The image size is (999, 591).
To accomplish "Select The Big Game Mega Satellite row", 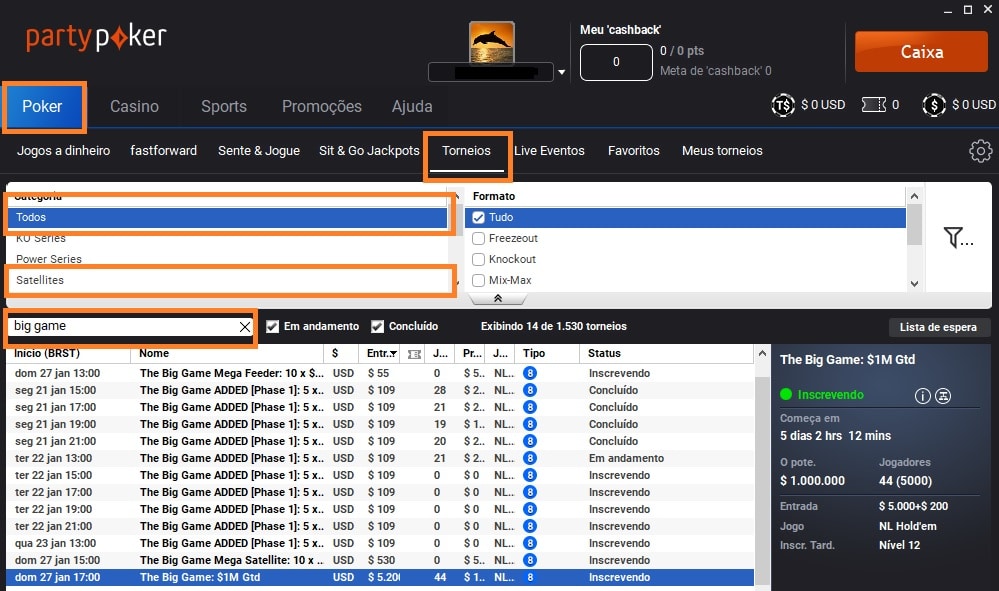I will (380, 560).
